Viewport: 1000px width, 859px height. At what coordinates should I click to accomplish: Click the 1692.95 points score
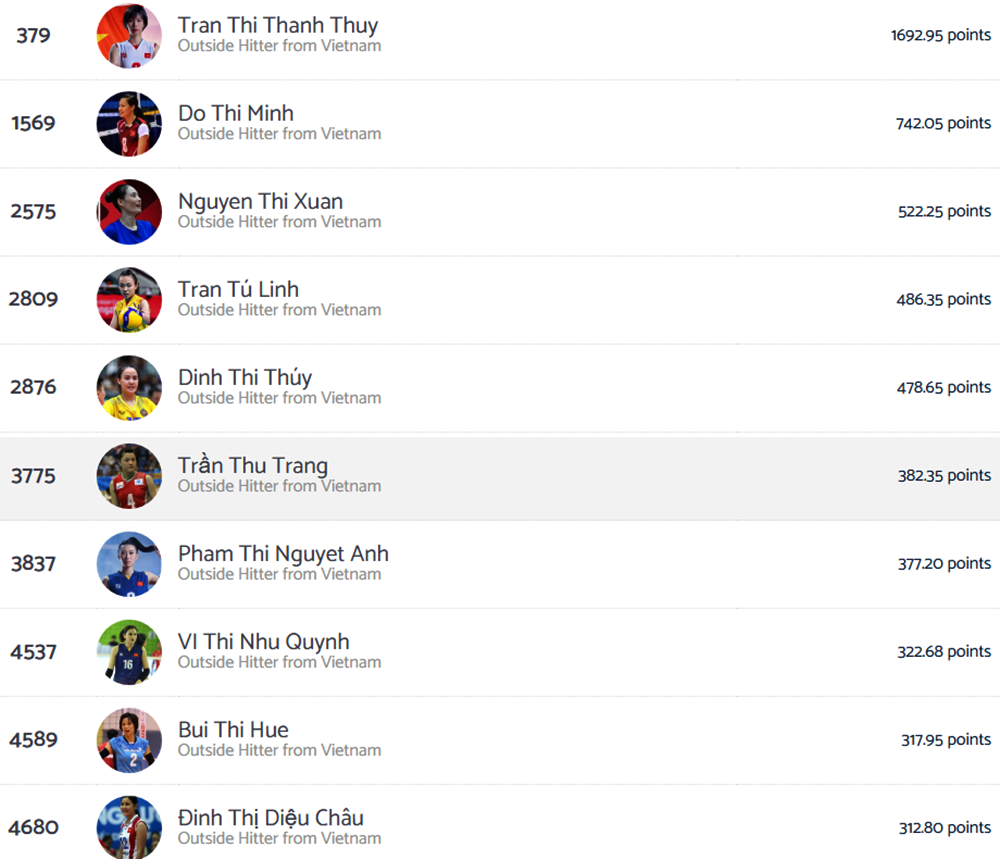click(941, 35)
